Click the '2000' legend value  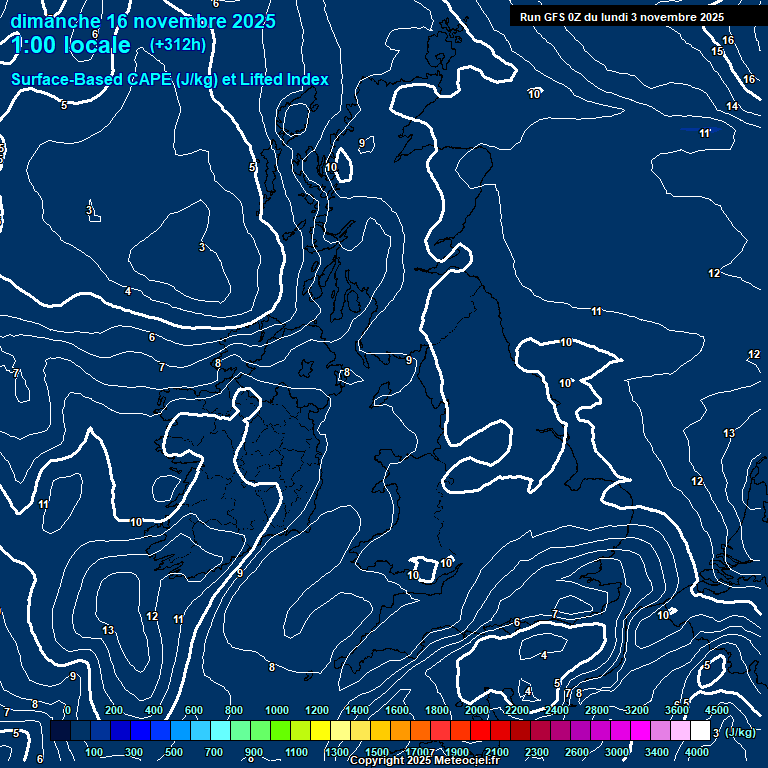coord(477,710)
